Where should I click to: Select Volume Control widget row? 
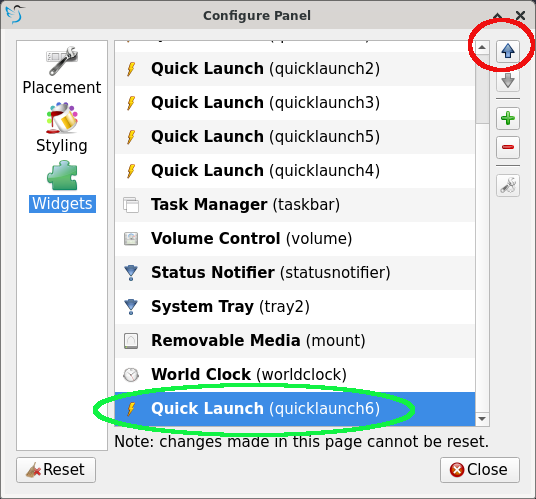[x=295, y=239]
